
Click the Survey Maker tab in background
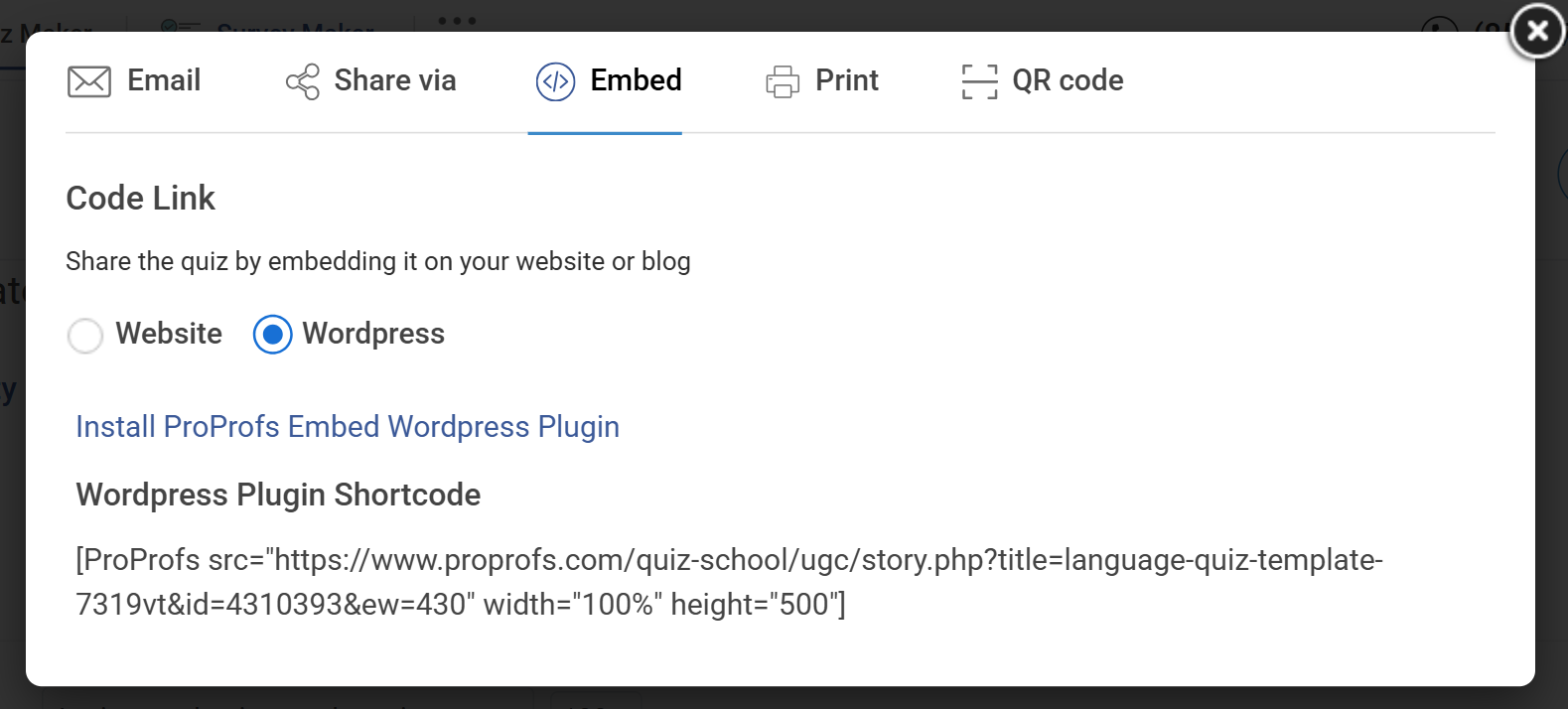click(x=294, y=27)
